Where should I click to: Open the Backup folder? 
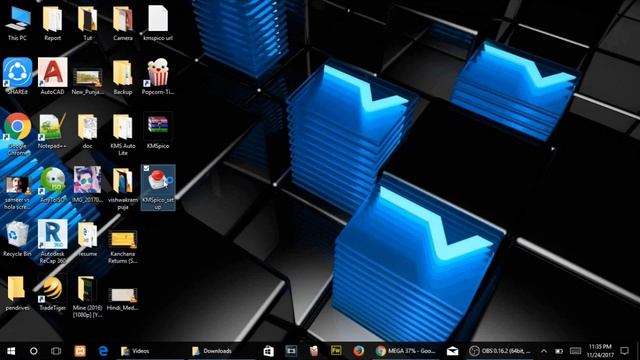(122, 78)
